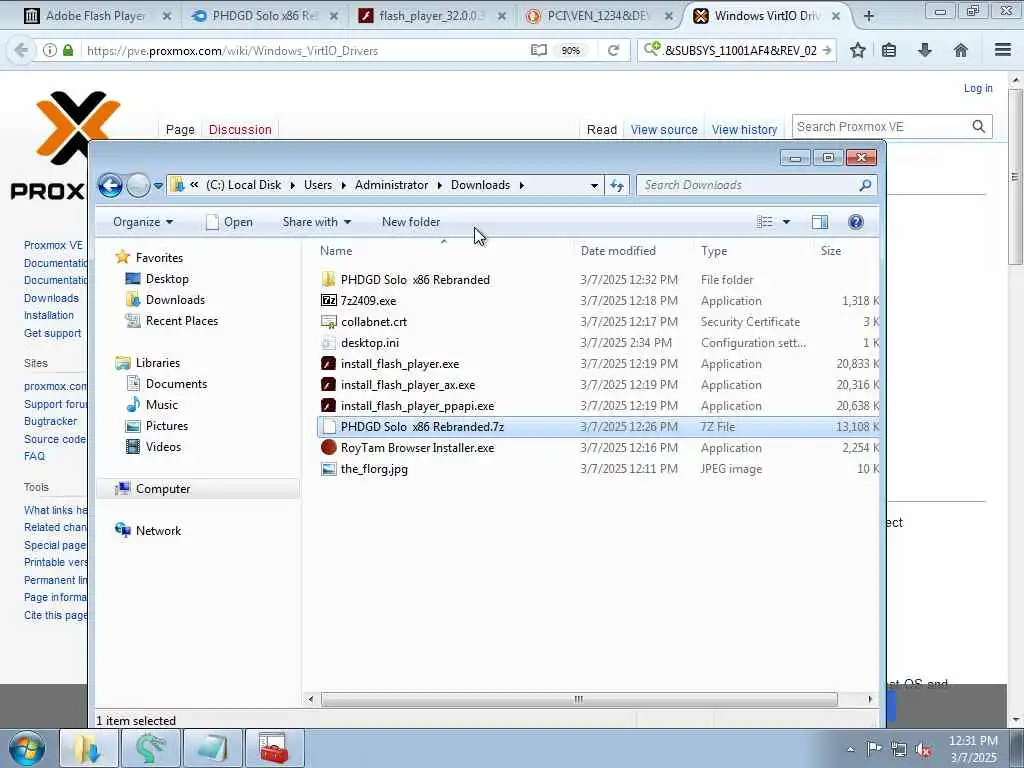Show the preview pane

[820, 222]
